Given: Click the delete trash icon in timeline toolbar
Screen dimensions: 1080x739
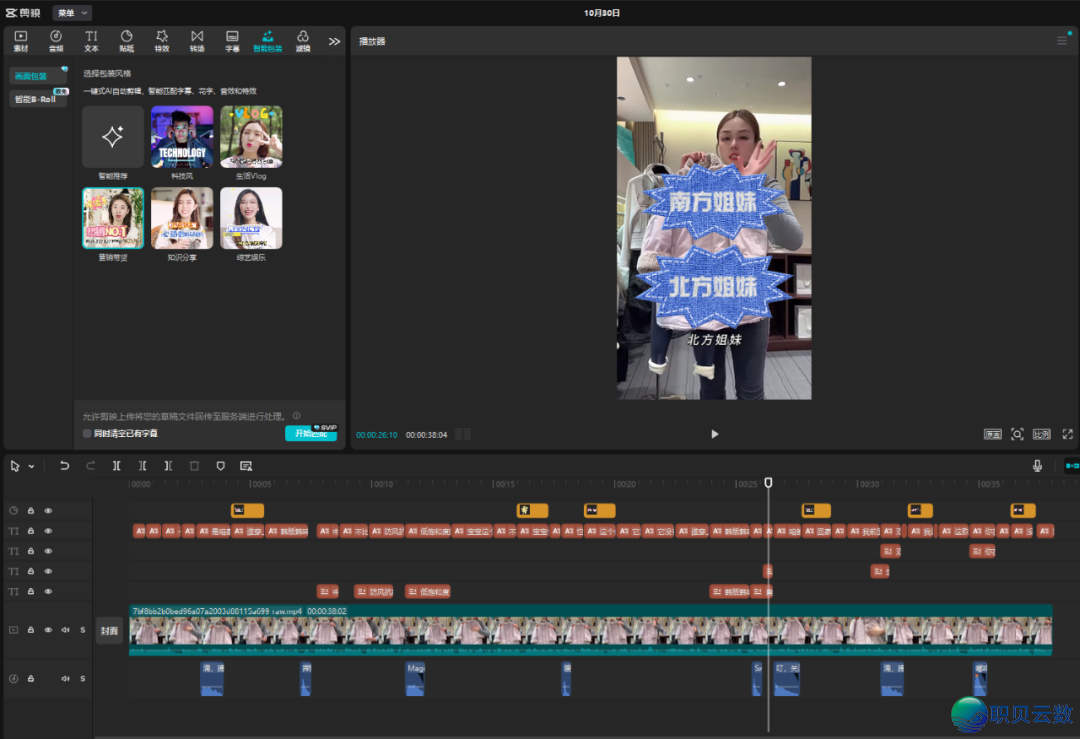Looking at the screenshot, I should 195,466.
